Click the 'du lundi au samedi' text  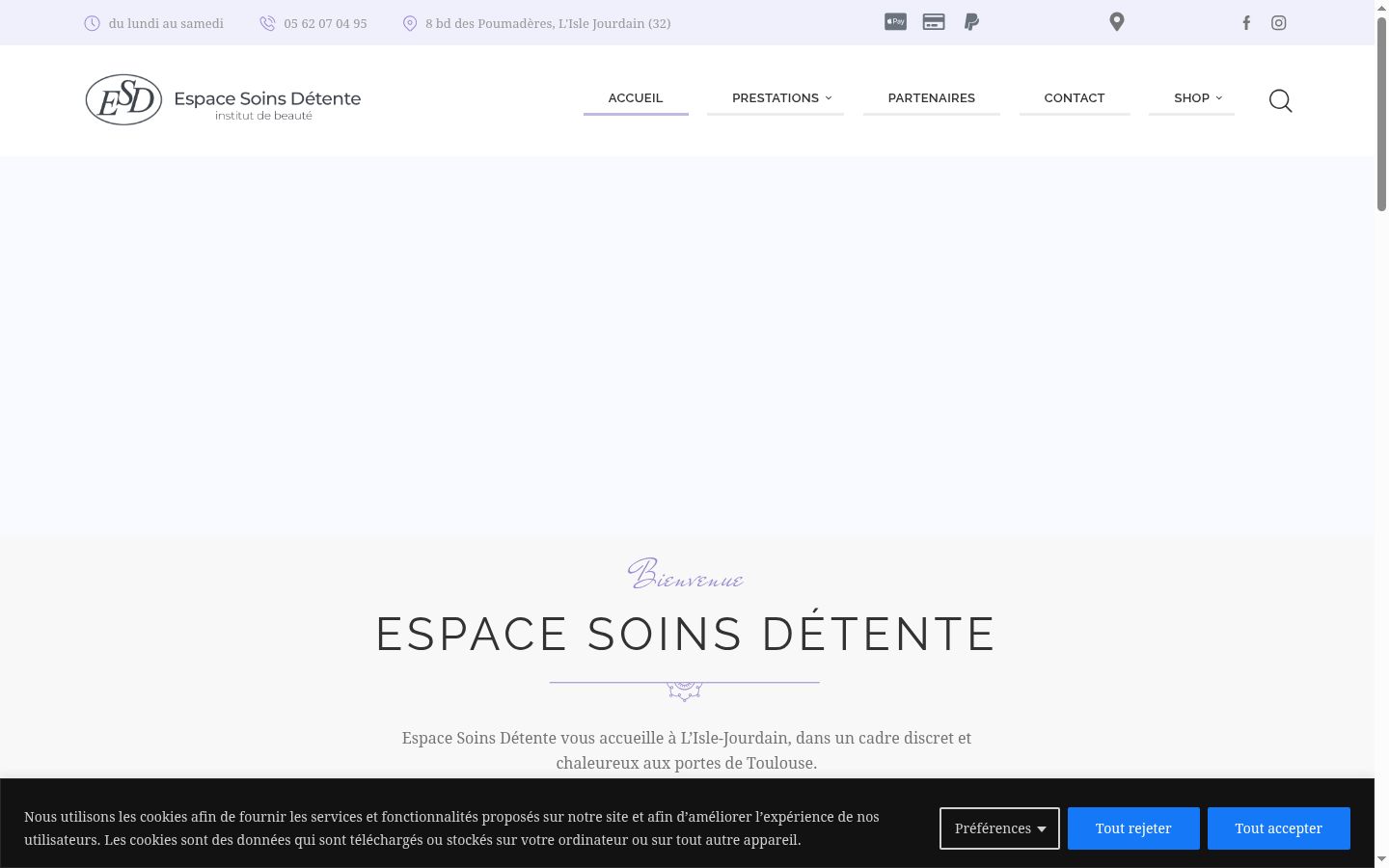(x=166, y=23)
